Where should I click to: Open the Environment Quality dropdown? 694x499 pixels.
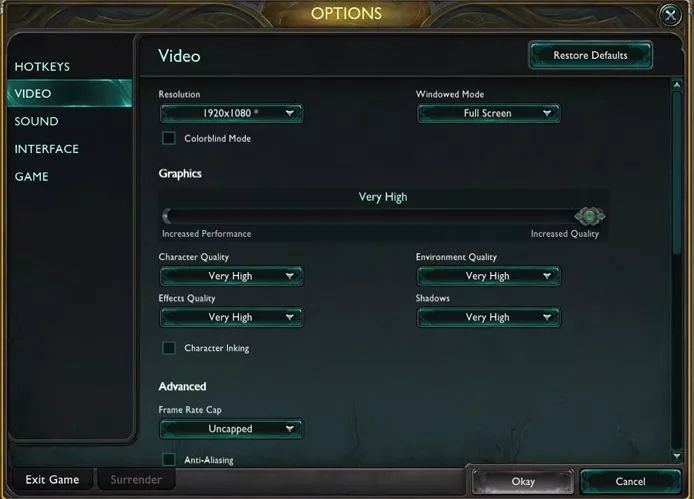488,276
